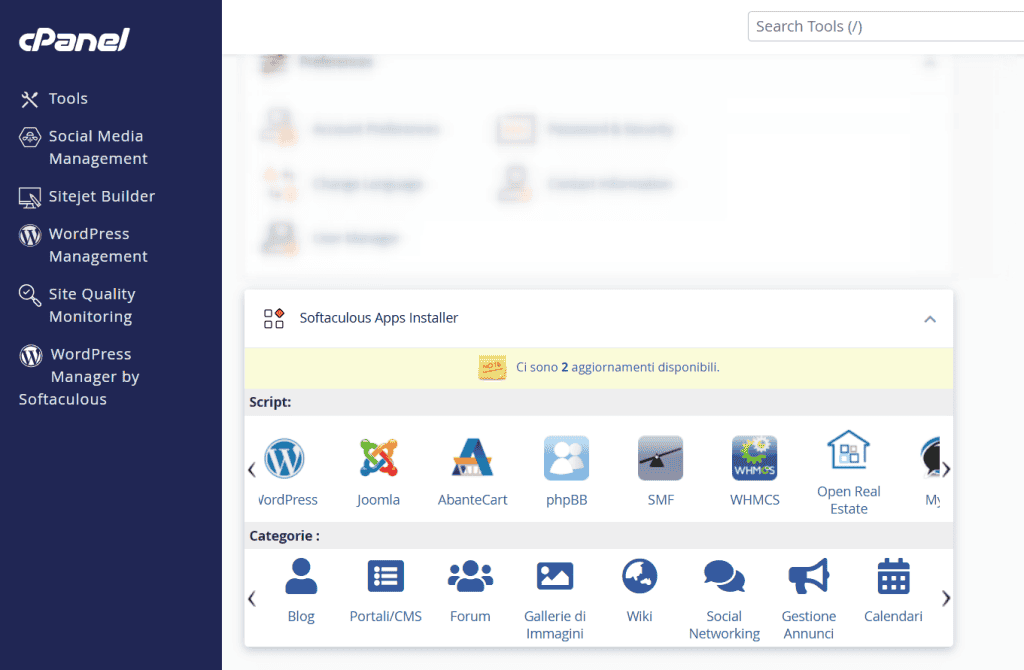Screen dimensions: 1024x670
Task: Open the Gallerie di Immagini category
Action: click(x=554, y=577)
